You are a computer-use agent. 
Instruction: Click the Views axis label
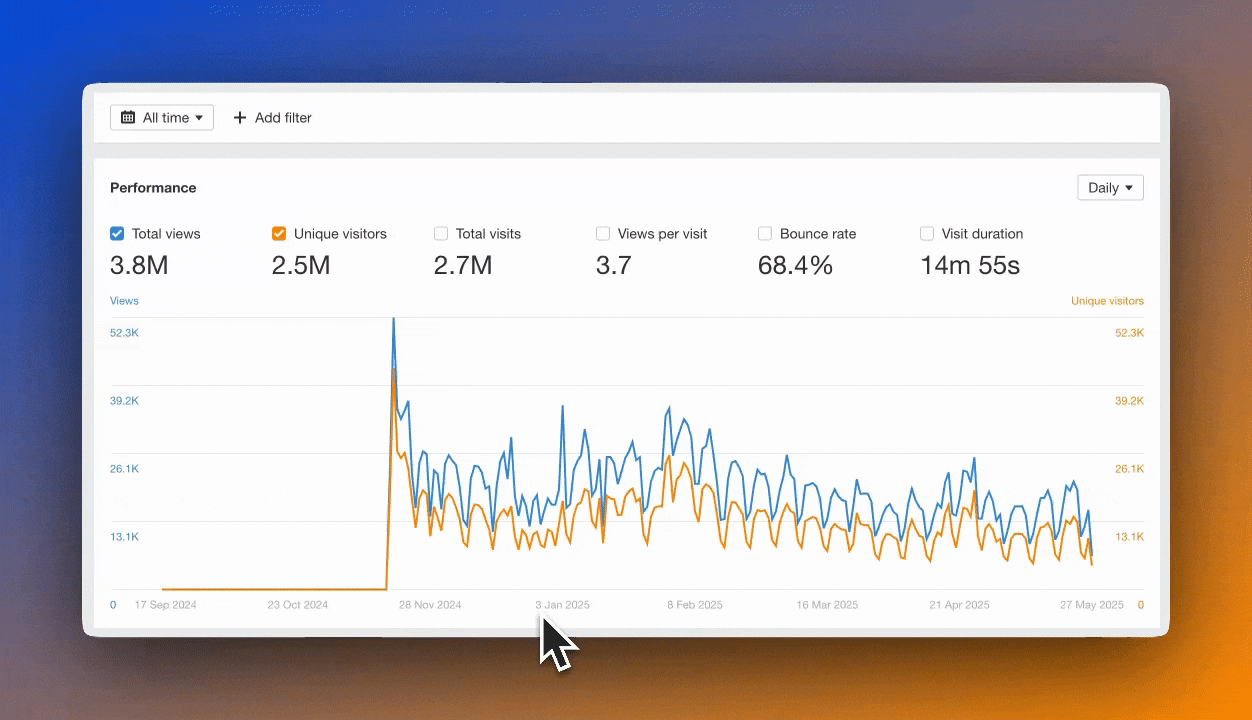(124, 300)
